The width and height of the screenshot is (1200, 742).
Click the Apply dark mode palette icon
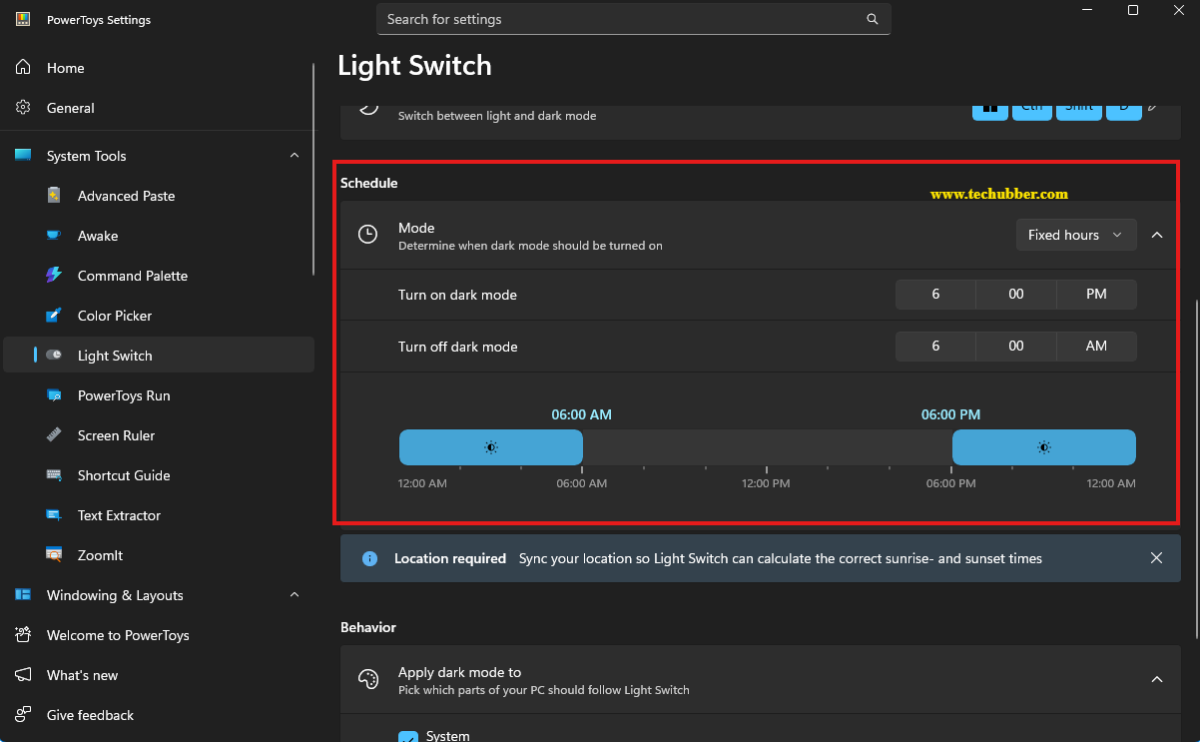(368, 680)
